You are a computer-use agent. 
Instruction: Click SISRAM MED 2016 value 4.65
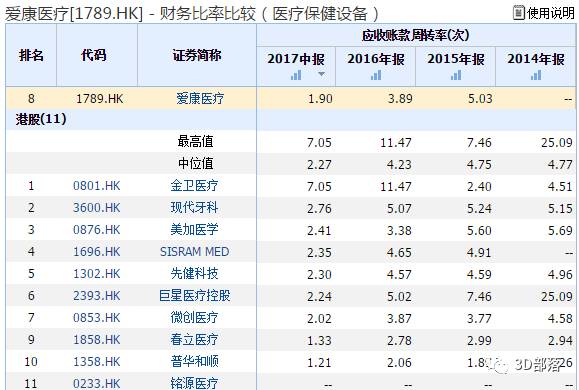pyautogui.click(x=399, y=252)
